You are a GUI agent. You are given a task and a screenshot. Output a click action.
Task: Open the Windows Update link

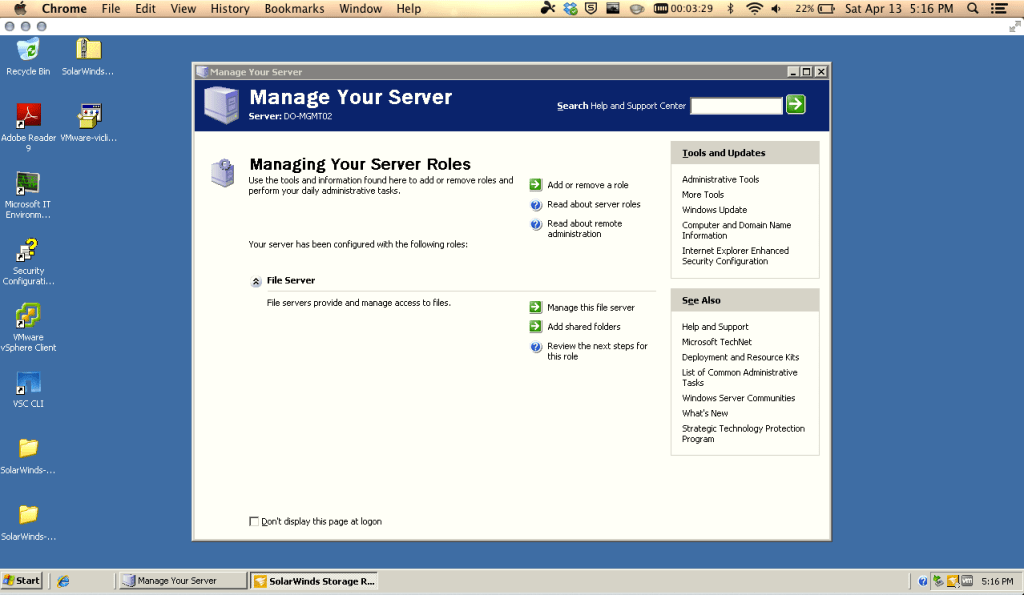pos(714,209)
